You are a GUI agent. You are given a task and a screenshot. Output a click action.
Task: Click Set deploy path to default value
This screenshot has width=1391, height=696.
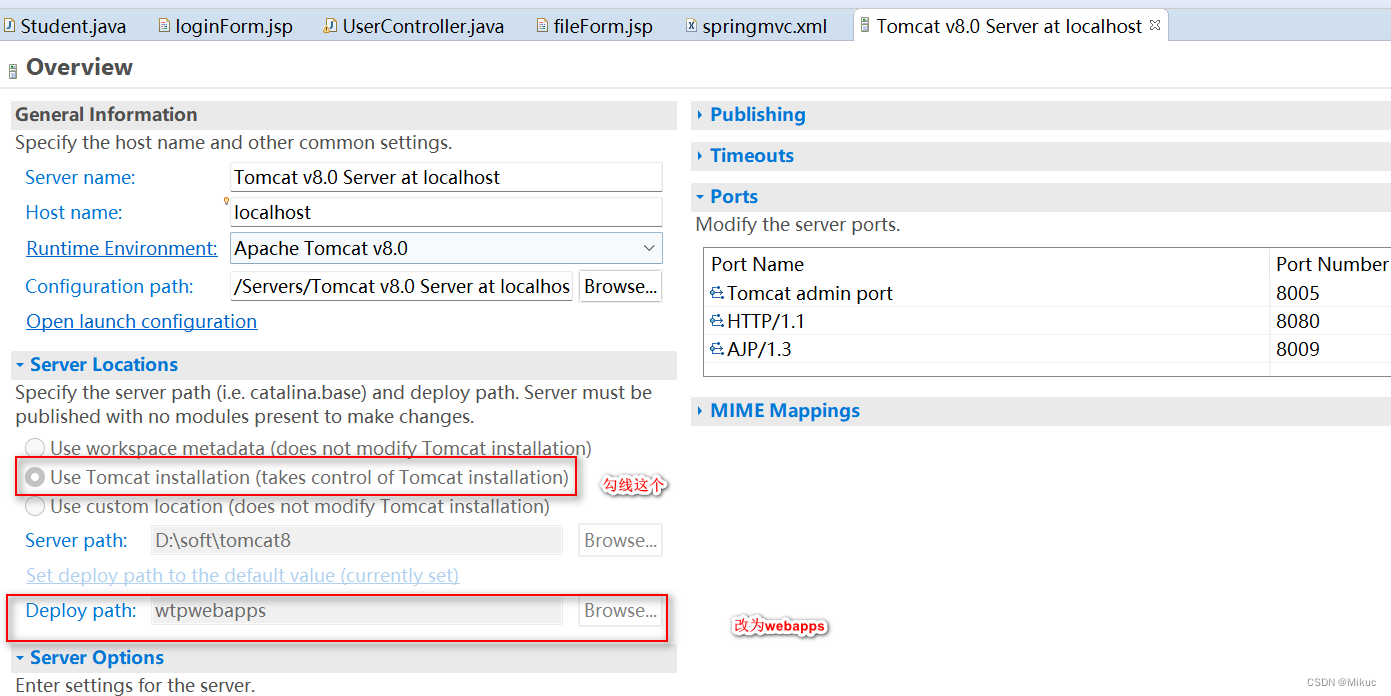click(242, 575)
